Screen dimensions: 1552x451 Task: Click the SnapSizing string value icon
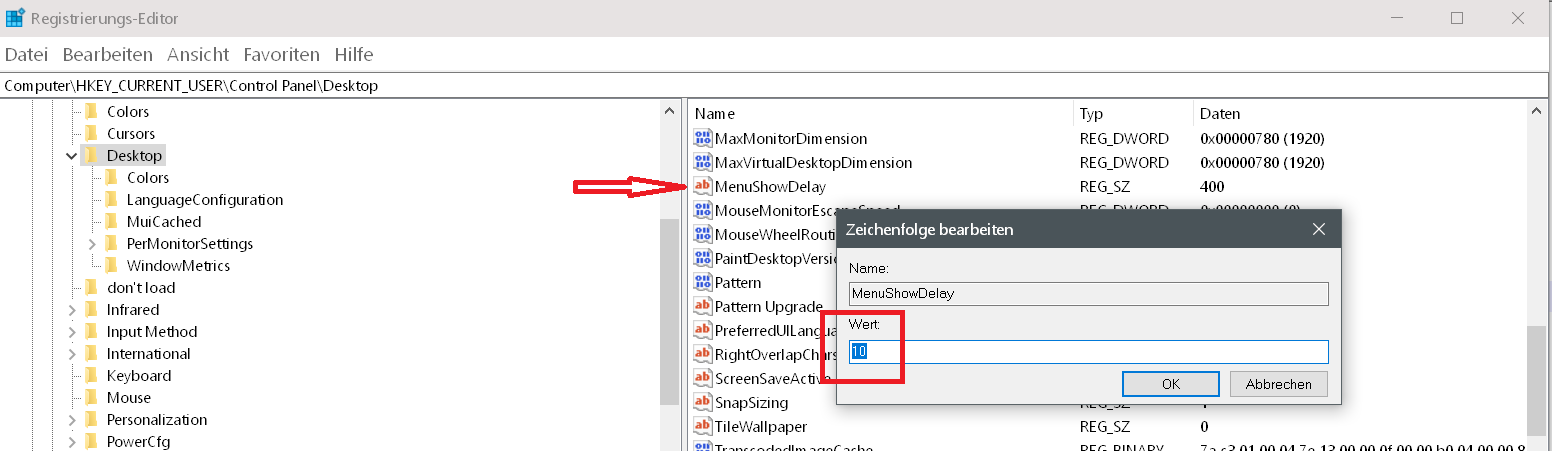pos(703,403)
